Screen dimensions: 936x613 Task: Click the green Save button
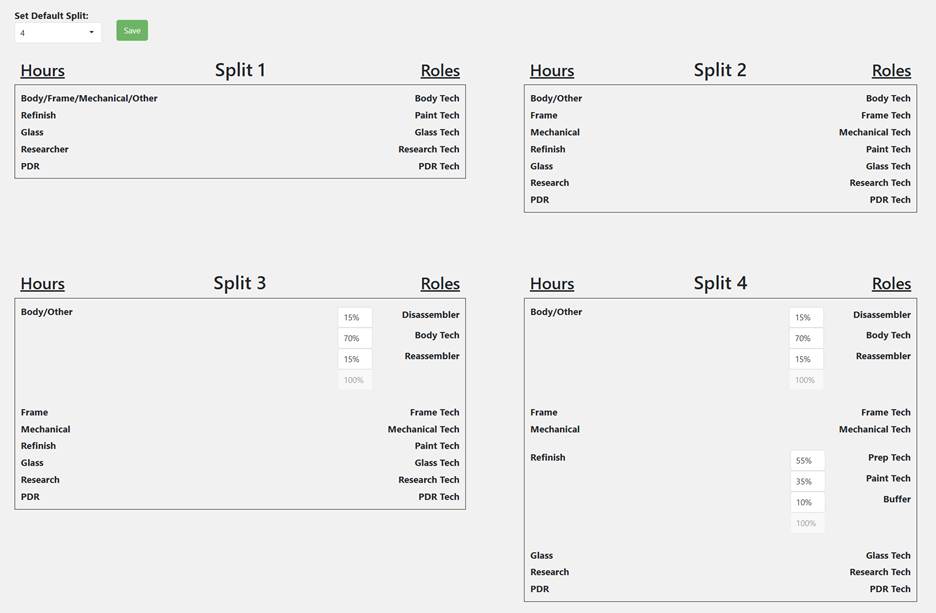tap(132, 31)
